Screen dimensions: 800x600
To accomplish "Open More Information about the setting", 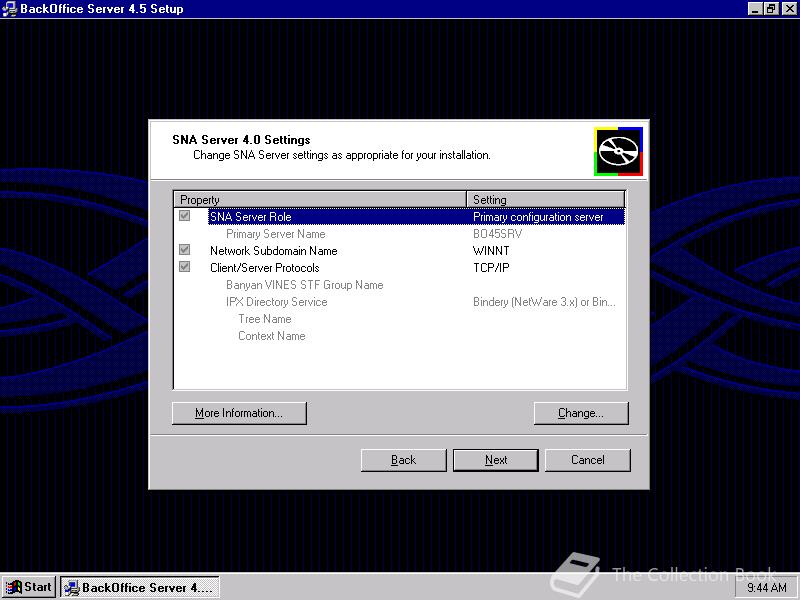I will (x=239, y=413).
